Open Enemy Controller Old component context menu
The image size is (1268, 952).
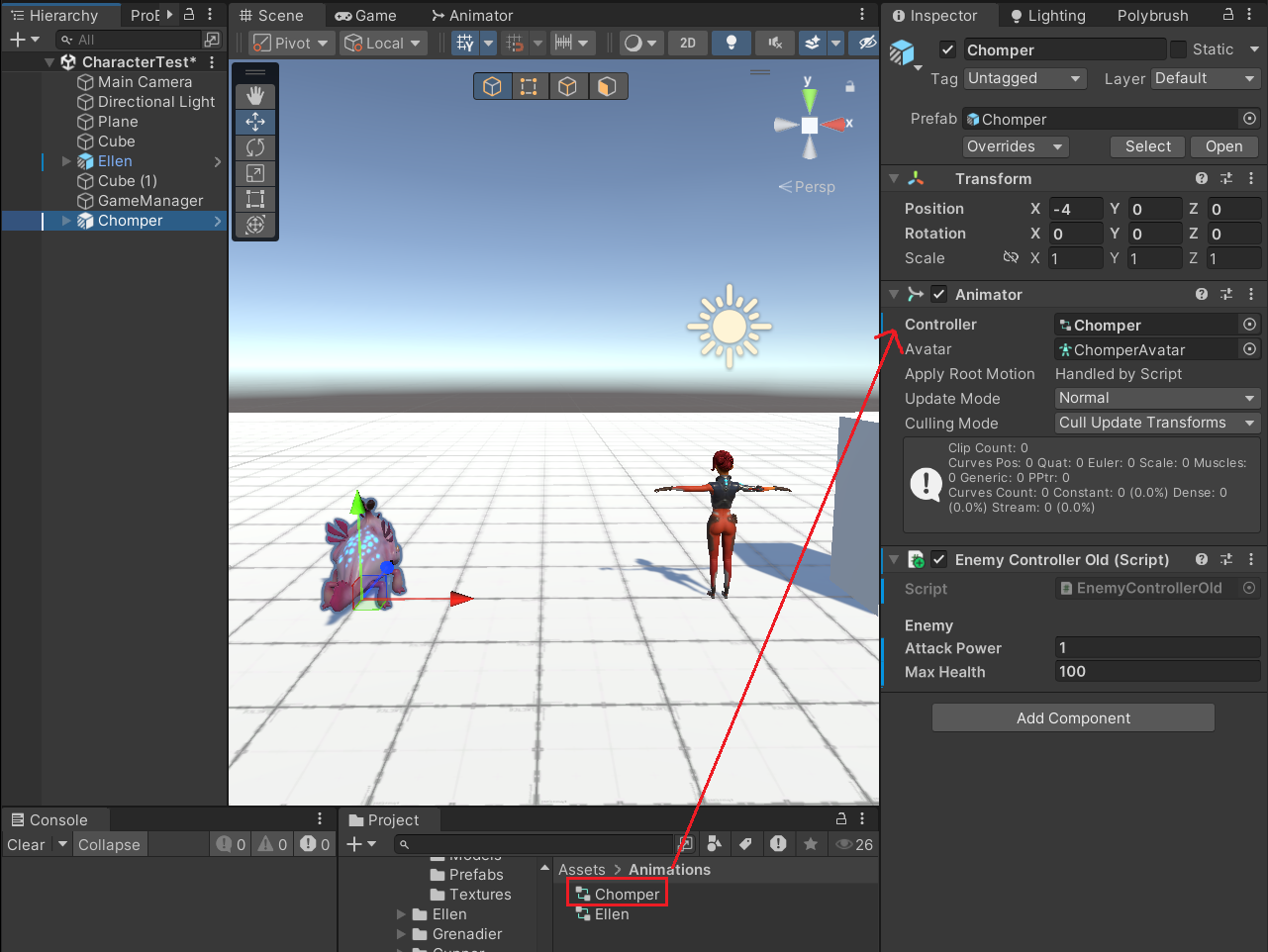point(1251,560)
